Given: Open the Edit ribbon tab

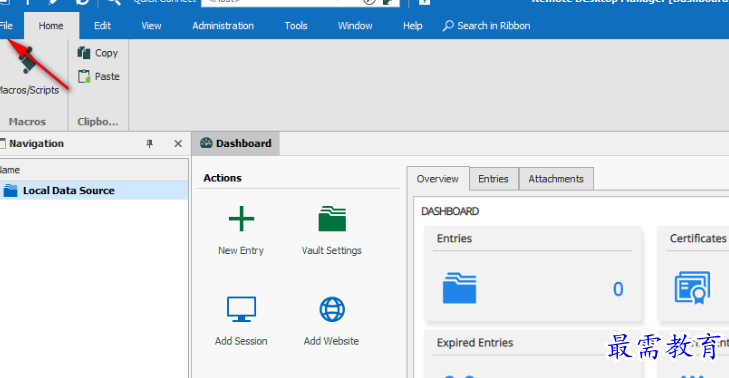Looking at the screenshot, I should tap(102, 26).
